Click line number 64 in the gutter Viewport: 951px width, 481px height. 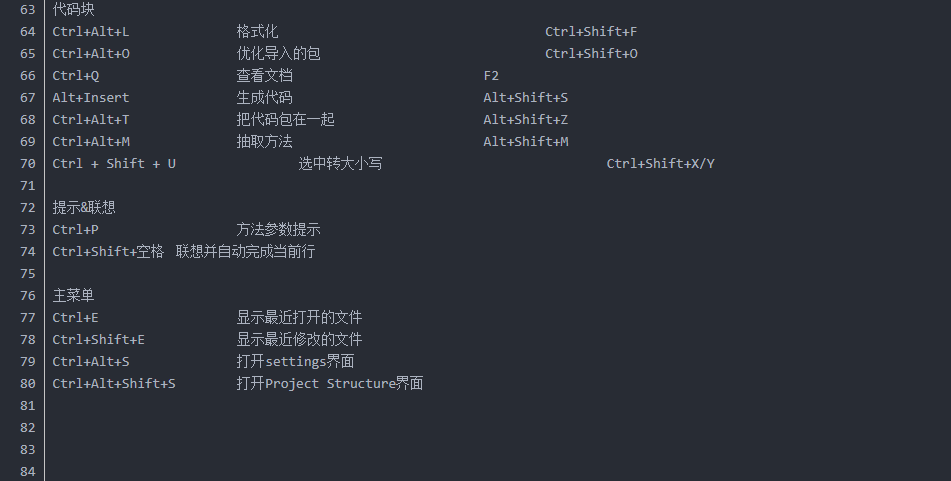click(27, 32)
